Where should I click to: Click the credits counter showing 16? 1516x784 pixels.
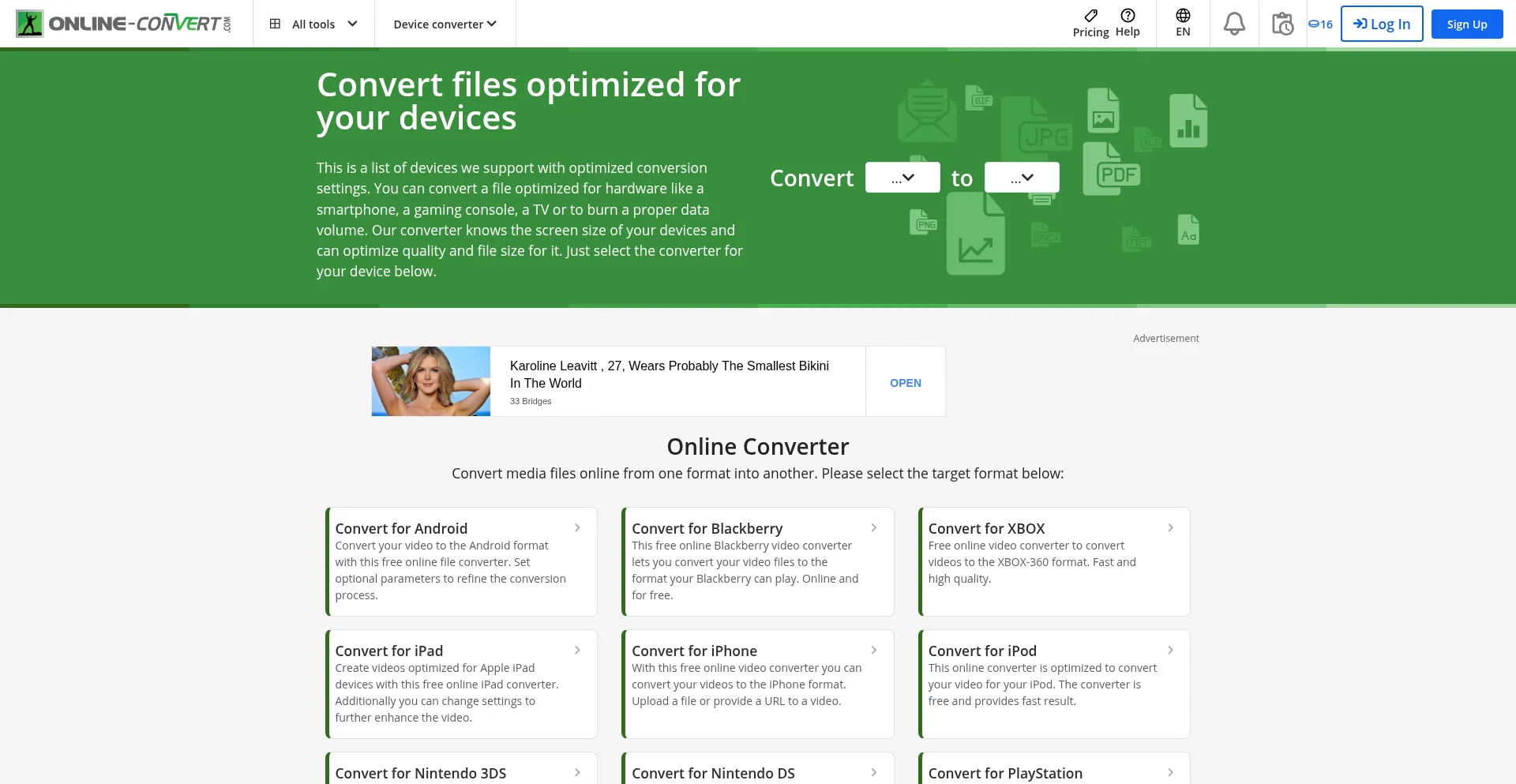pyautogui.click(x=1320, y=24)
